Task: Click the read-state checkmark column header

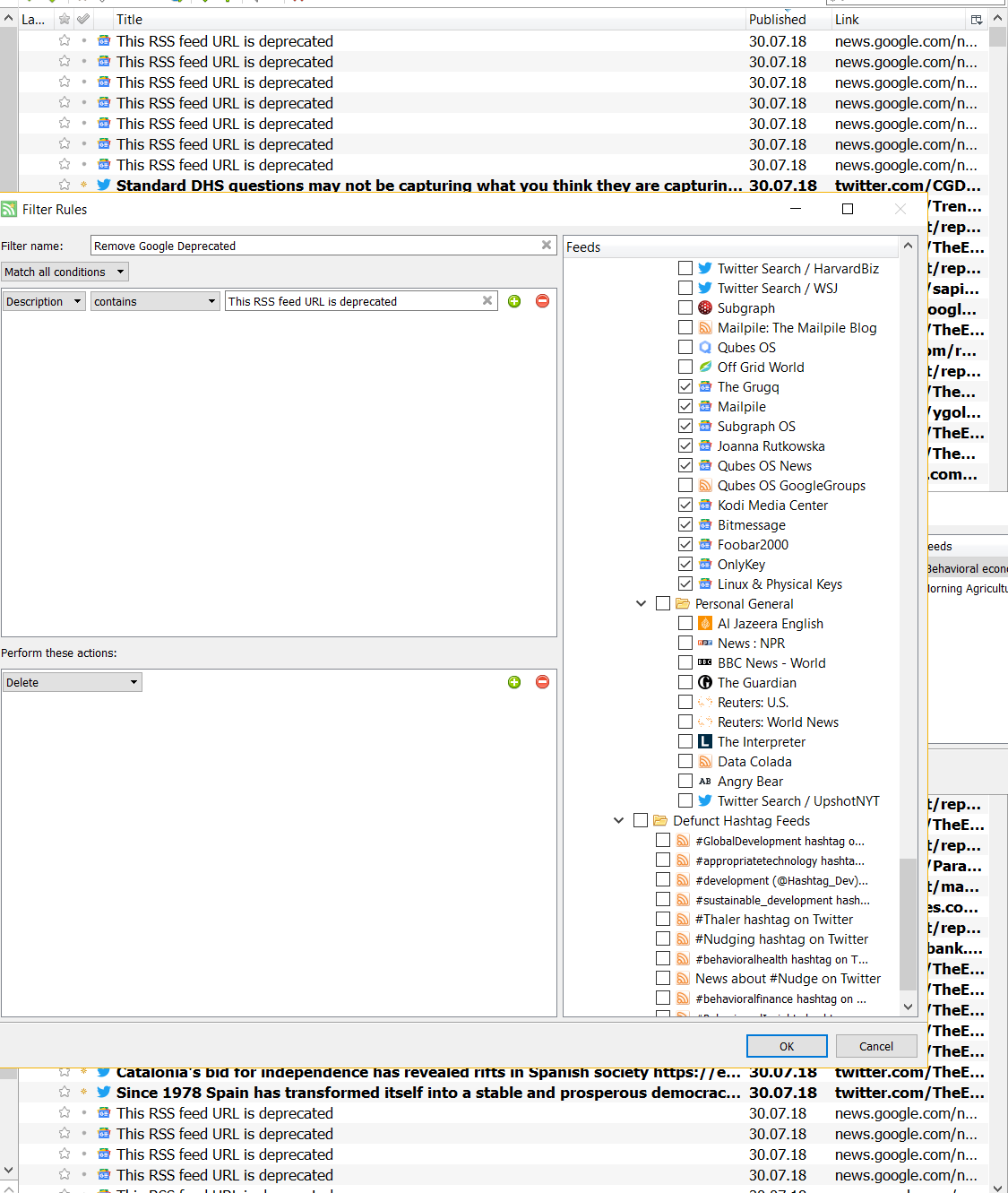Action: pos(83,19)
